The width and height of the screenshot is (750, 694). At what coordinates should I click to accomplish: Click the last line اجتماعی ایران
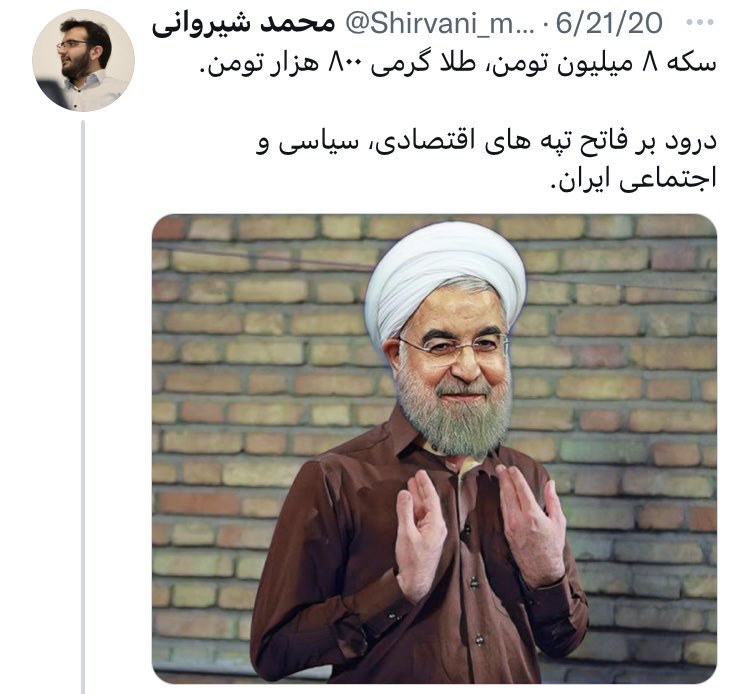click(x=634, y=179)
